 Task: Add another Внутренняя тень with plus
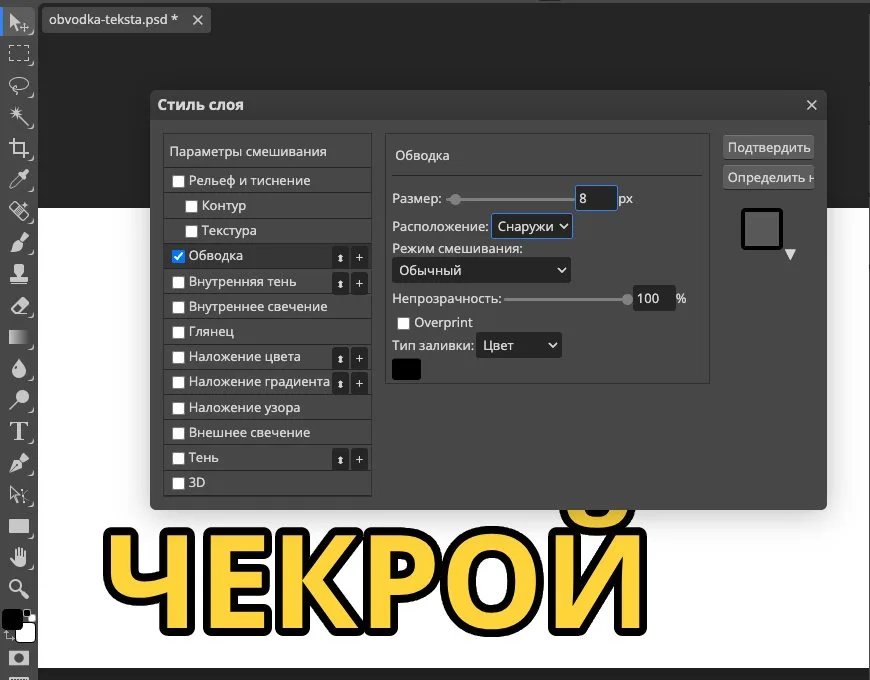point(360,283)
